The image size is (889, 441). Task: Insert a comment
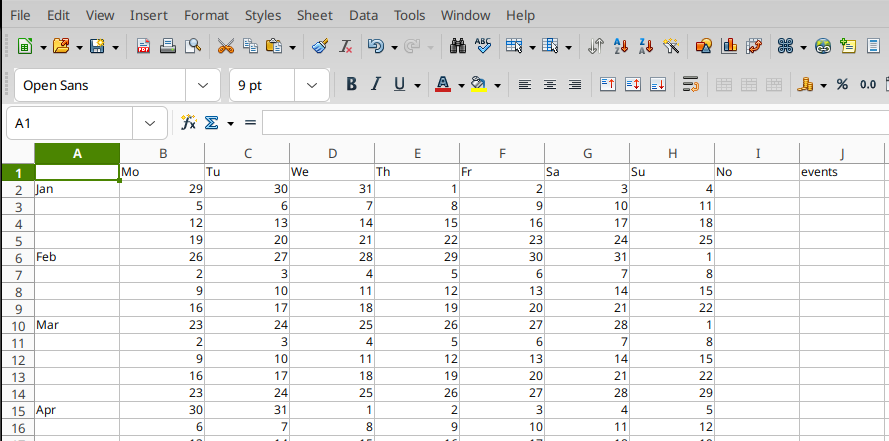tap(848, 46)
